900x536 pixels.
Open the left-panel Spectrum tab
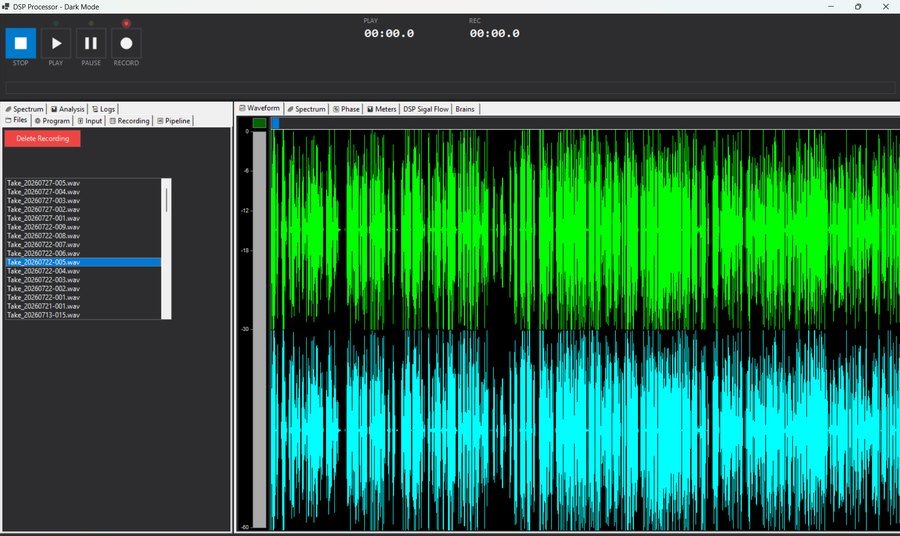[24, 108]
